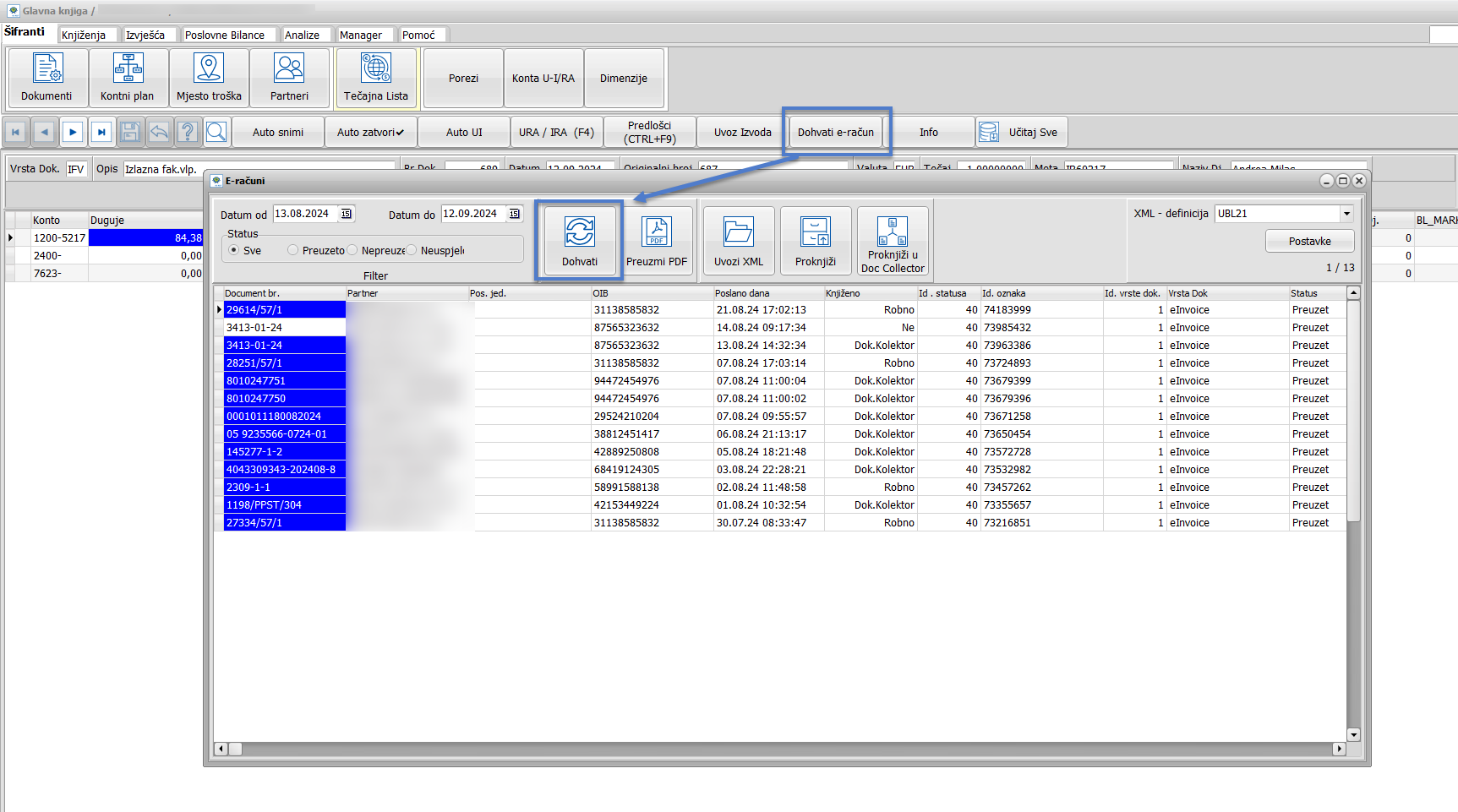Click Učitaj Sve database icon
1458x812 pixels.
[x=1021, y=132]
